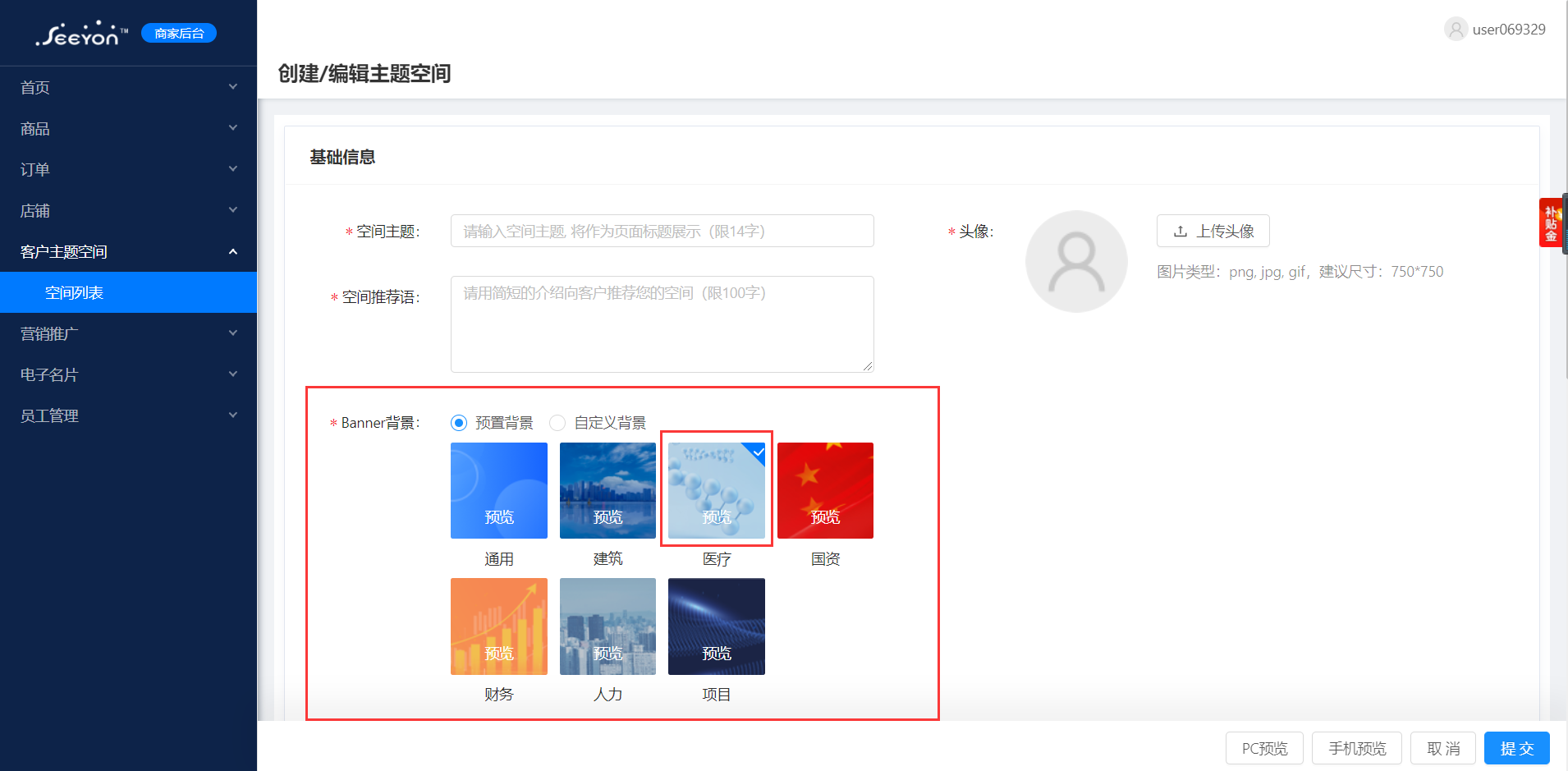Viewport: 1568px width, 771px height.
Task: Click the 项目 label under thumbnail
Action: (717, 695)
